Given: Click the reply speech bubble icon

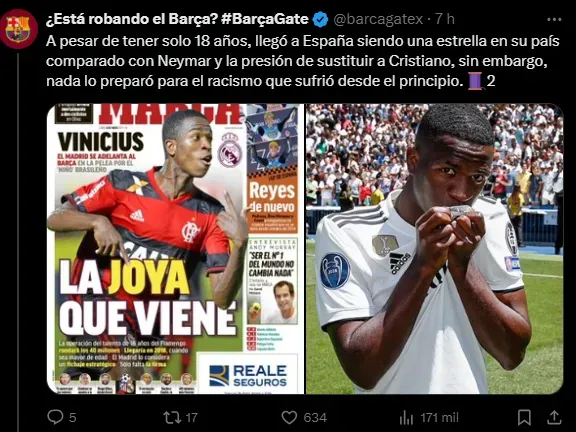Looking at the screenshot, I should pos(55,417).
